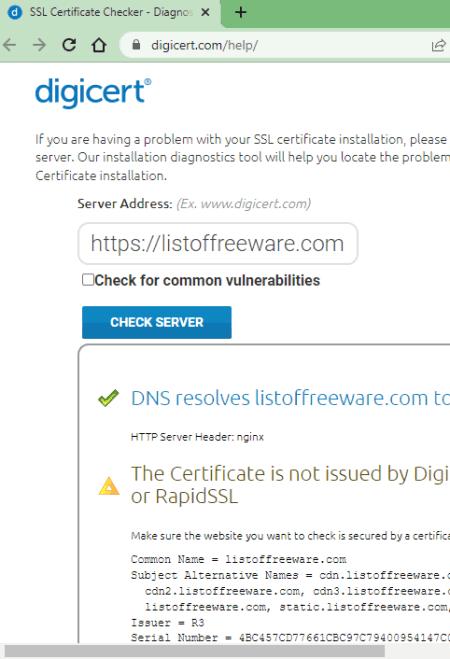Enable Check for common vulnerabilities checkbox
The image size is (450, 659).
click(x=88, y=279)
